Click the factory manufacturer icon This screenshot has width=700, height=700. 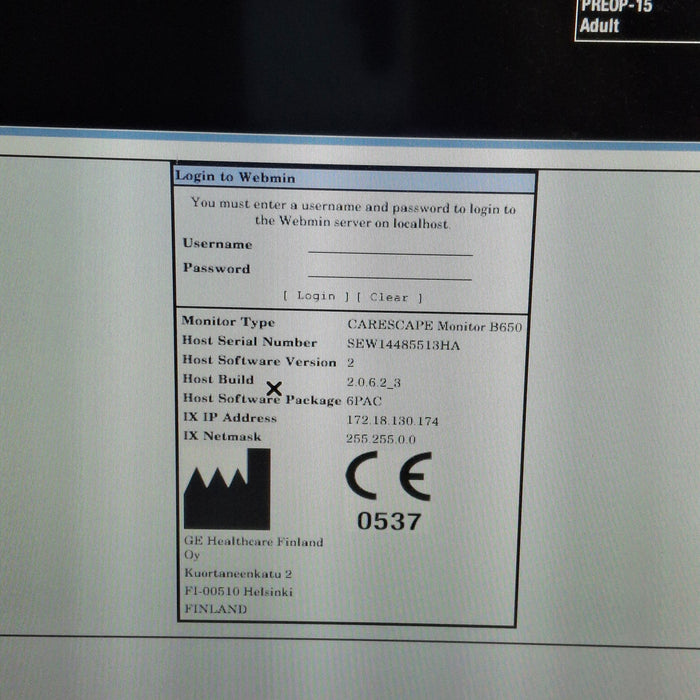227,490
